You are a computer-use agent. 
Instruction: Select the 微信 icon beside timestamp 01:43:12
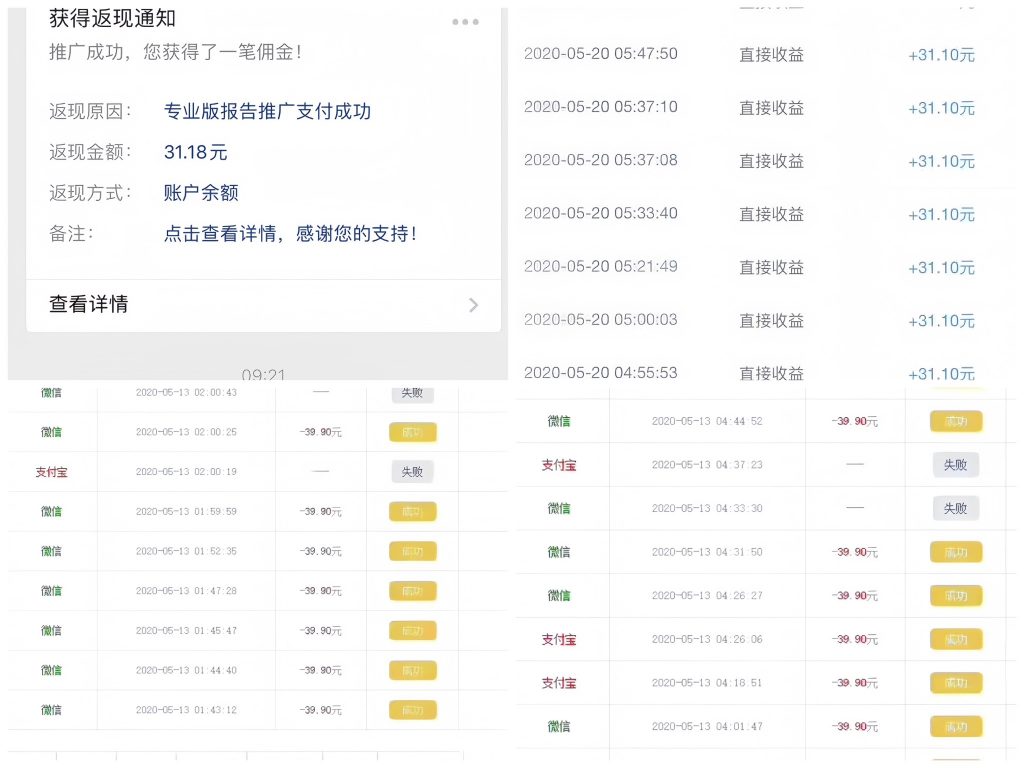[51, 710]
